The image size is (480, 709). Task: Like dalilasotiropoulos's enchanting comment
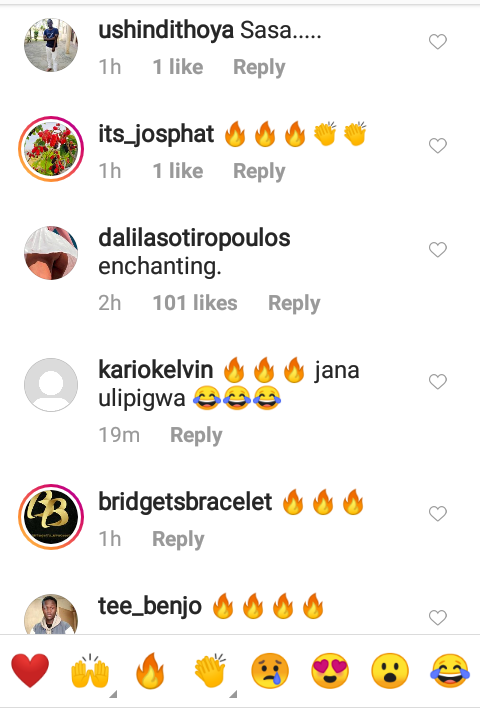pos(438,250)
